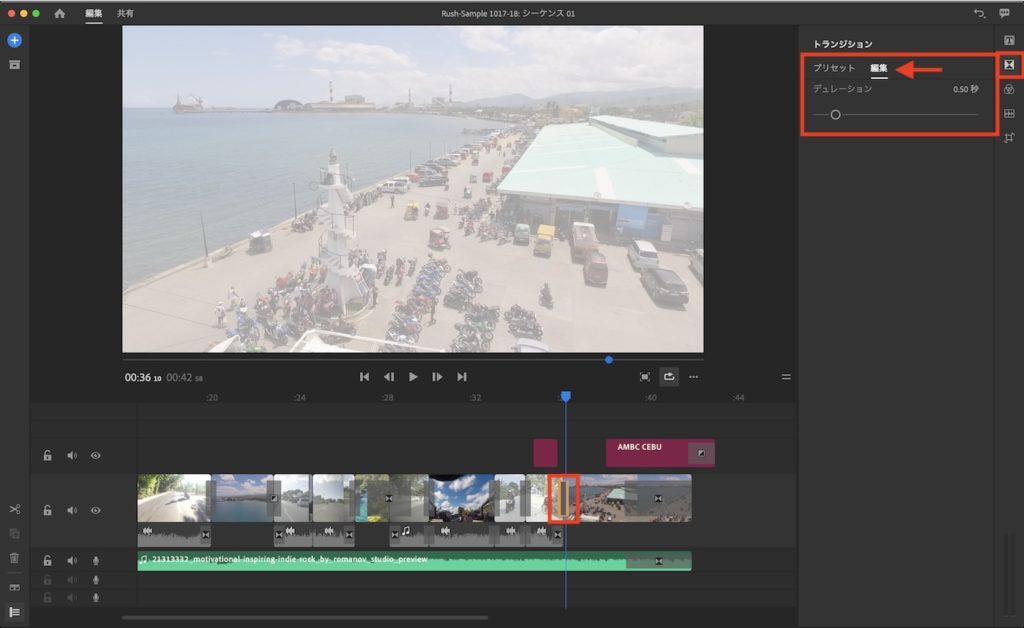Open the Transitions panel icon
The height and width of the screenshot is (628, 1024).
(x=1009, y=64)
